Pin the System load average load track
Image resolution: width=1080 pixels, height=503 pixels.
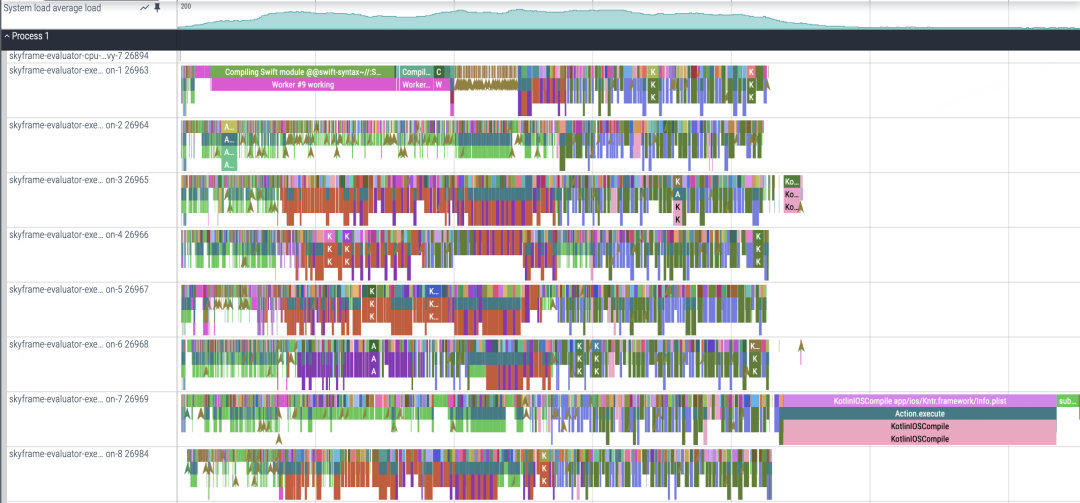[x=157, y=8]
